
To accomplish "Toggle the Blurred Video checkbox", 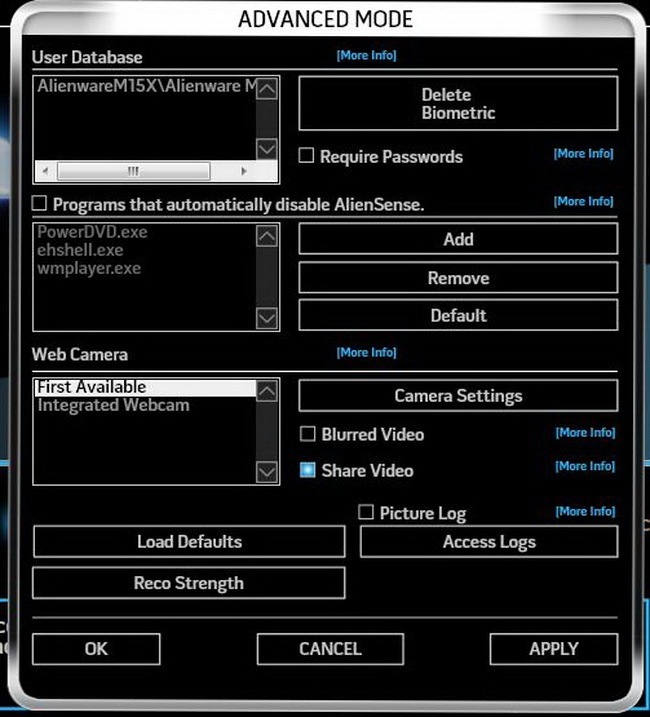I will click(308, 434).
